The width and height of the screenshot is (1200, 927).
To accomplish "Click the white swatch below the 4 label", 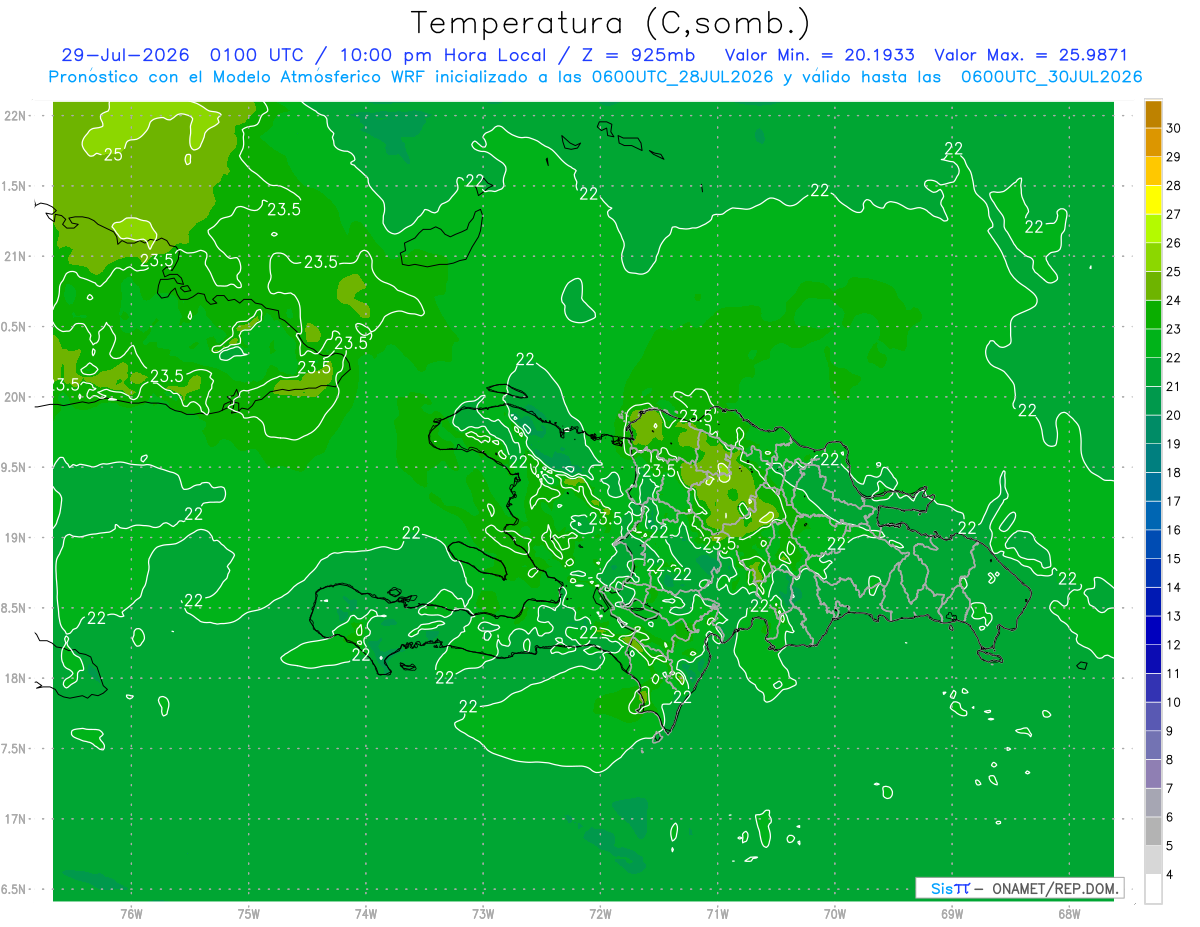I will [1153, 889].
